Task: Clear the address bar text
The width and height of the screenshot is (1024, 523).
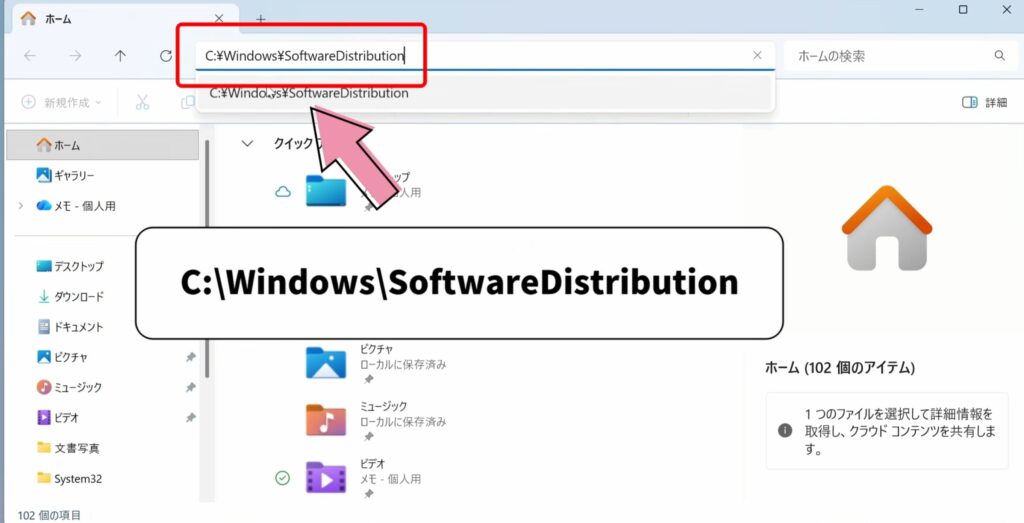Action: point(757,56)
